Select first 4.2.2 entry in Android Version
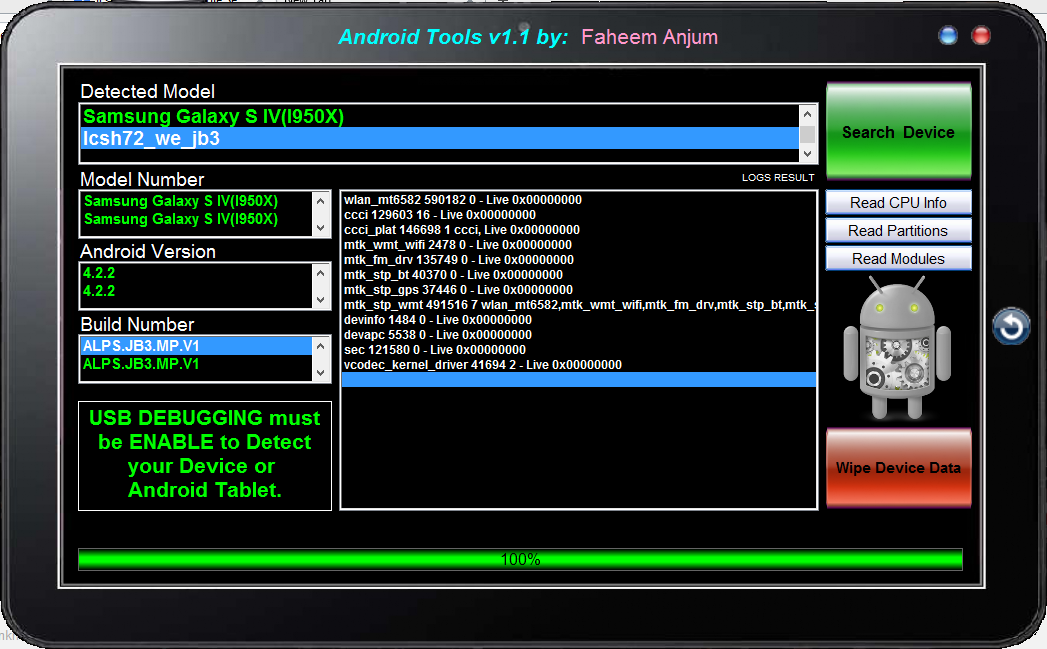Viewport: 1047px width, 649px height. pyautogui.click(x=196, y=273)
